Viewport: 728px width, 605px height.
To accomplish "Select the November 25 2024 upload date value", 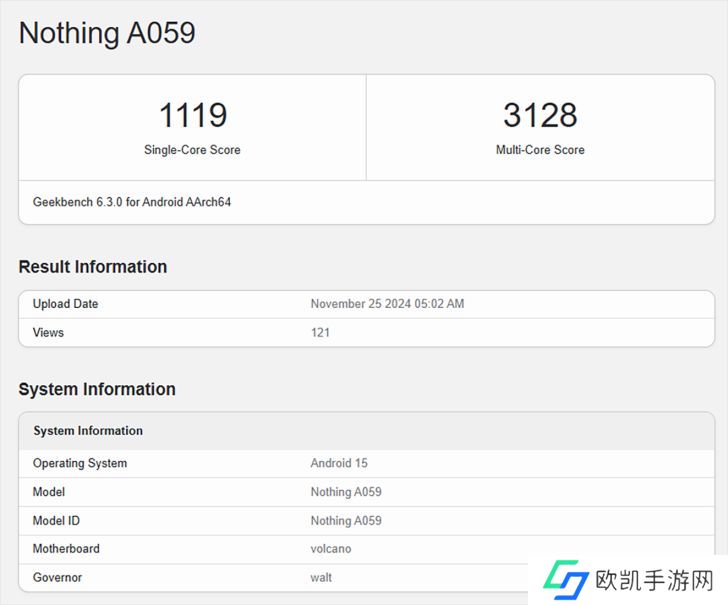I will pos(387,304).
